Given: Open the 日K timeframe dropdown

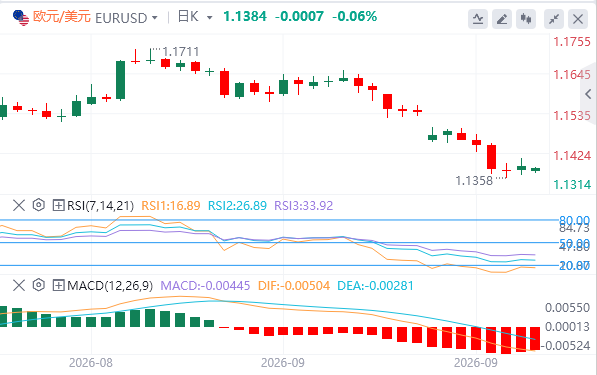Looking at the screenshot, I should tap(209, 18).
